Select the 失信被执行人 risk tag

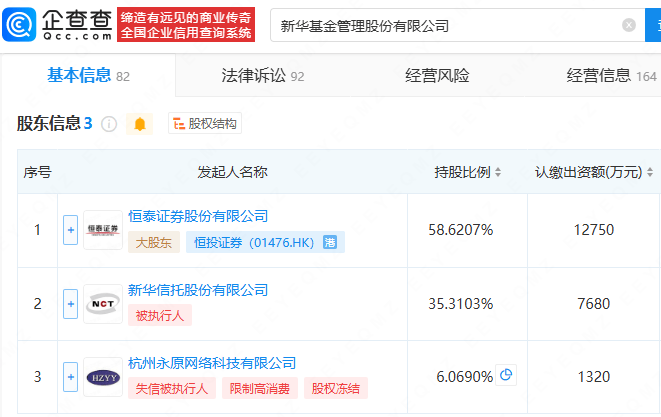pos(172,388)
